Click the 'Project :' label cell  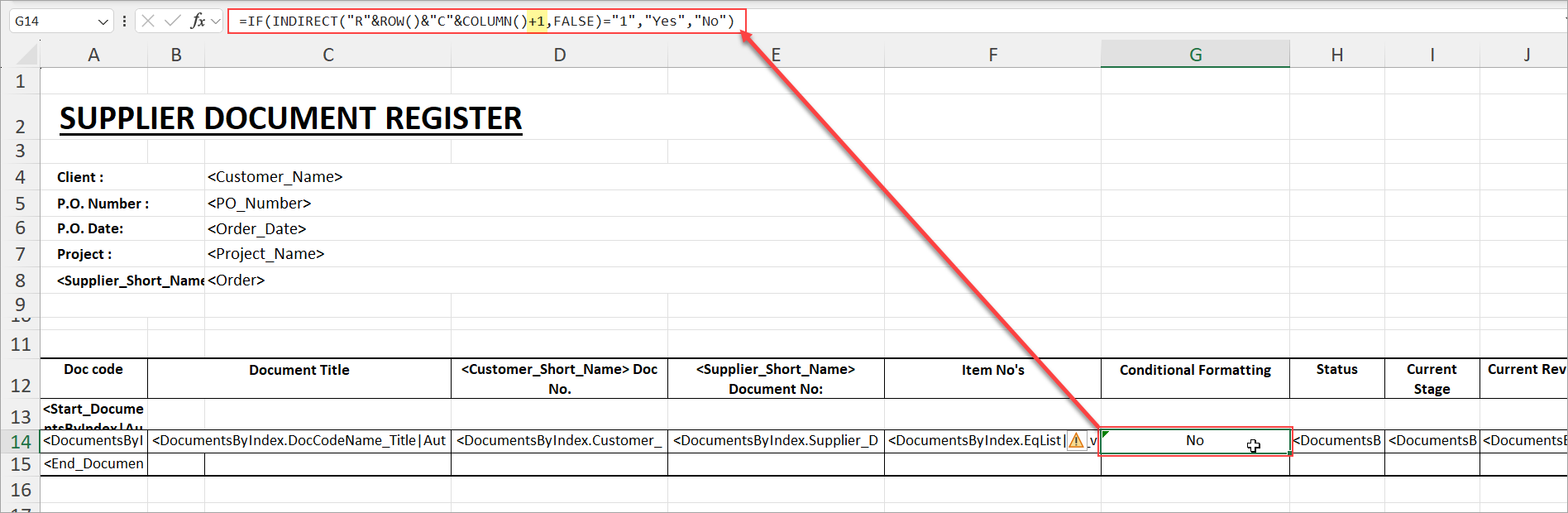pyautogui.click(x=84, y=254)
